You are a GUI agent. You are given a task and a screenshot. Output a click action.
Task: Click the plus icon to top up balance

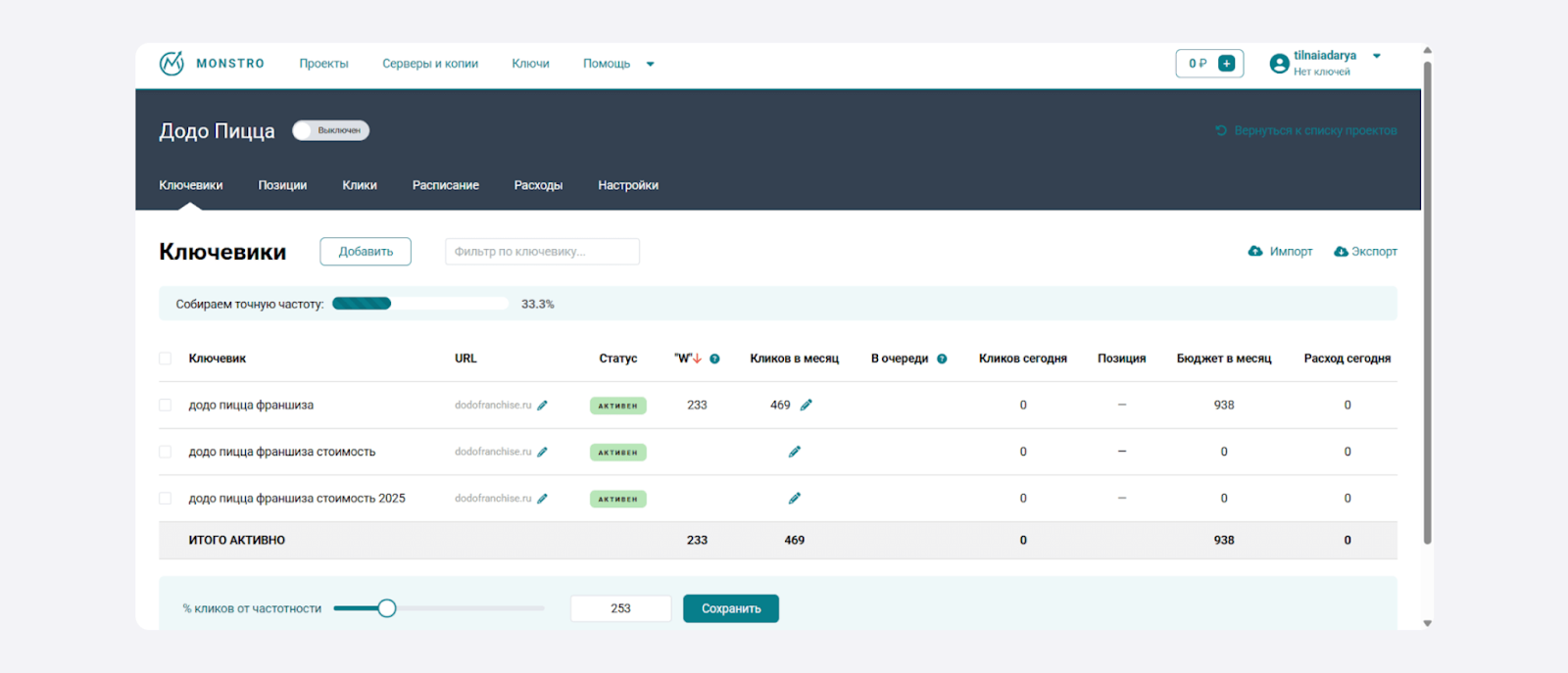[x=1226, y=64]
